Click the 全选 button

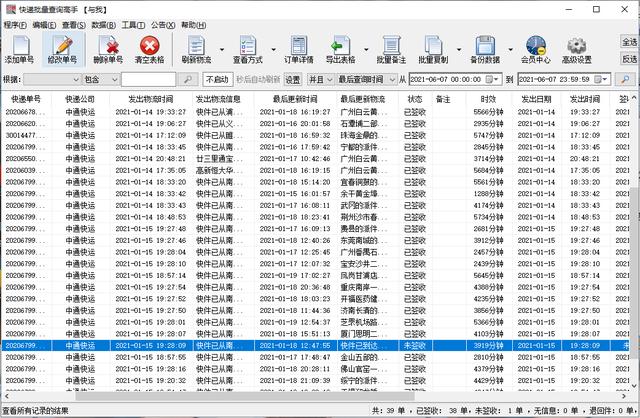pos(629,42)
